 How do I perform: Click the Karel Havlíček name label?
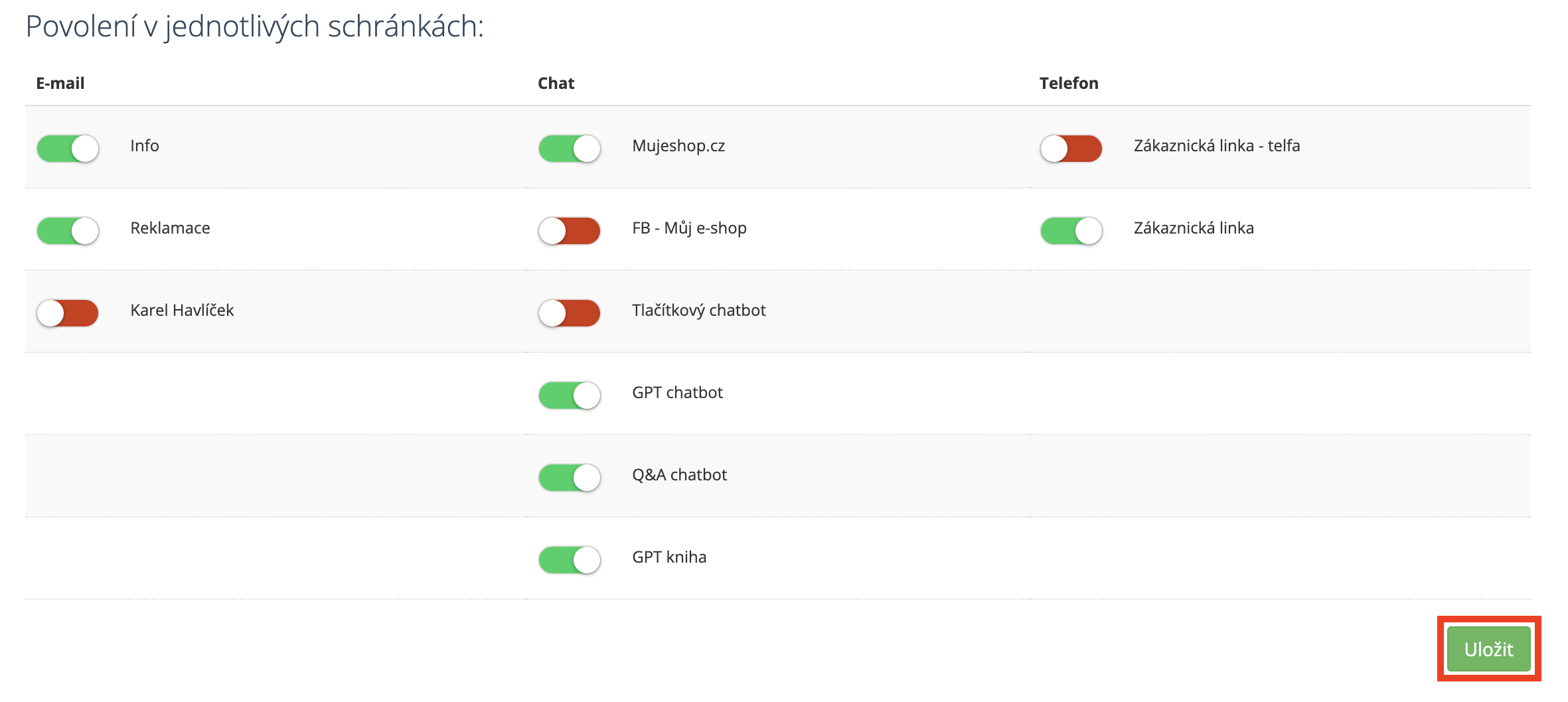pos(182,311)
